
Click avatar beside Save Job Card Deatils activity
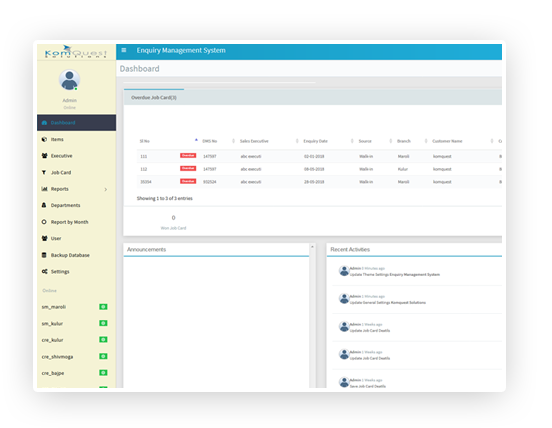344,382
